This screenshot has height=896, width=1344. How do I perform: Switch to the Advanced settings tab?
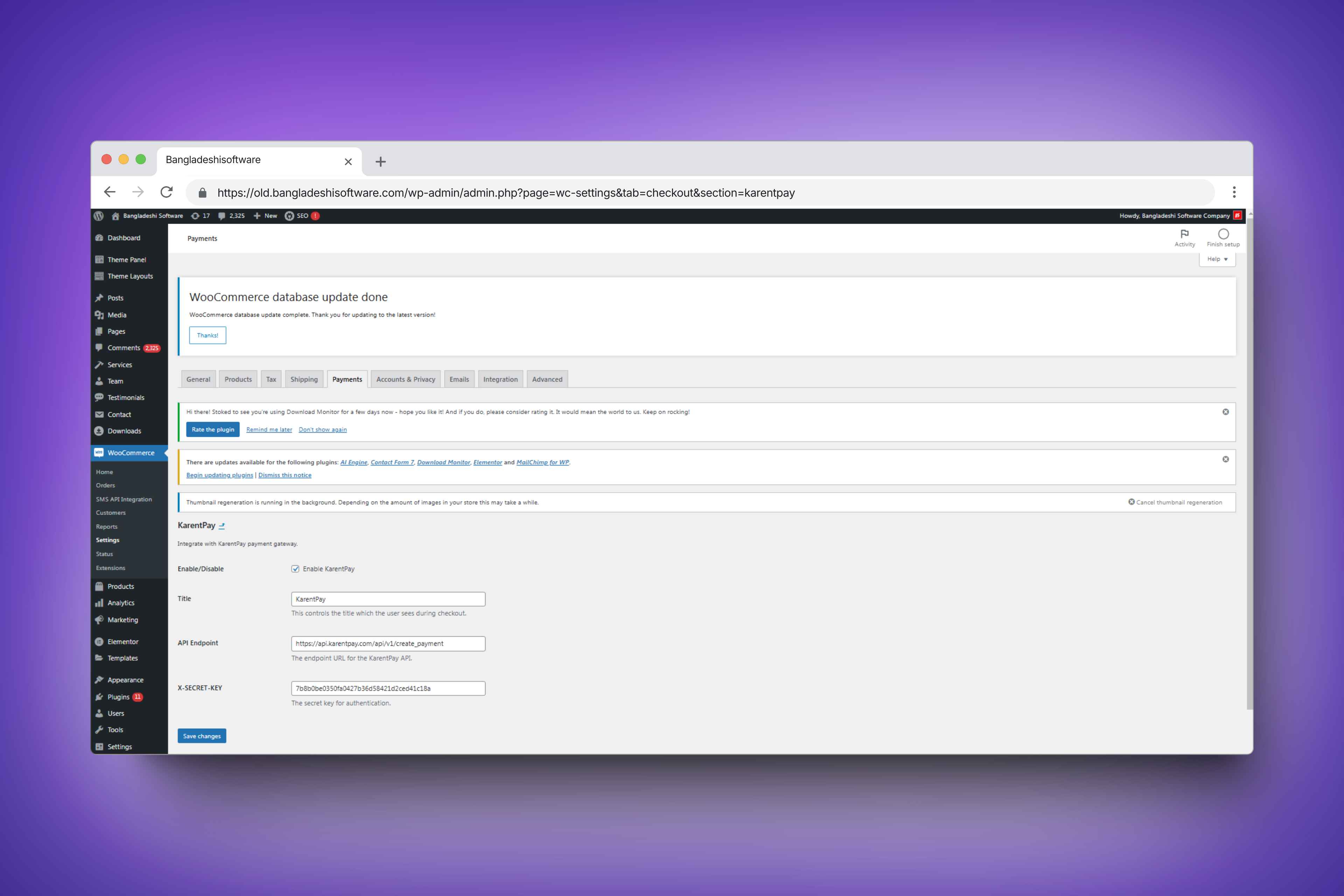click(547, 379)
